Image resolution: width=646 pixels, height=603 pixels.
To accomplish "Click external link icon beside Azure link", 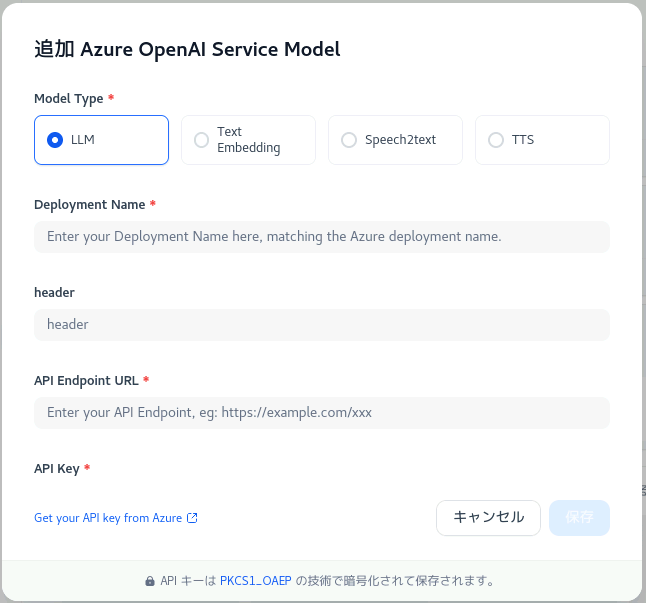I will click(192, 518).
